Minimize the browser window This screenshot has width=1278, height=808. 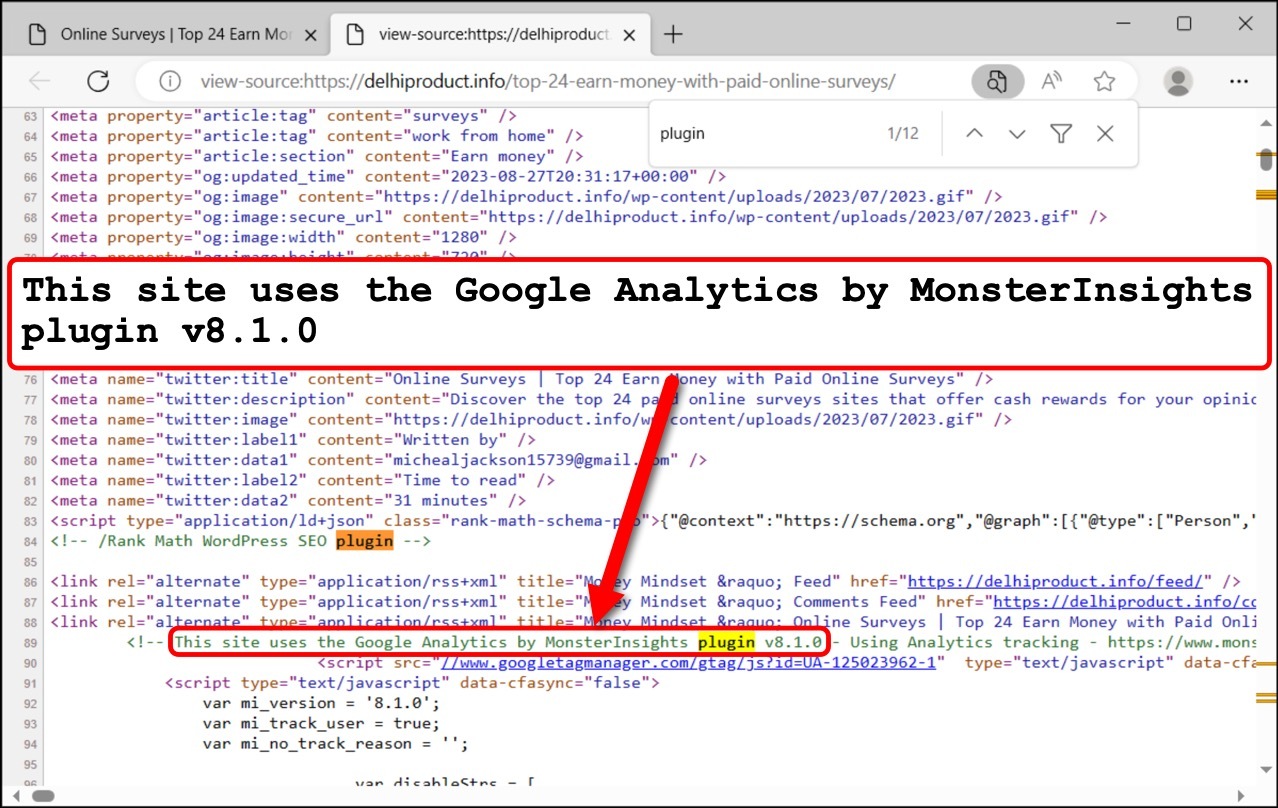click(1125, 24)
